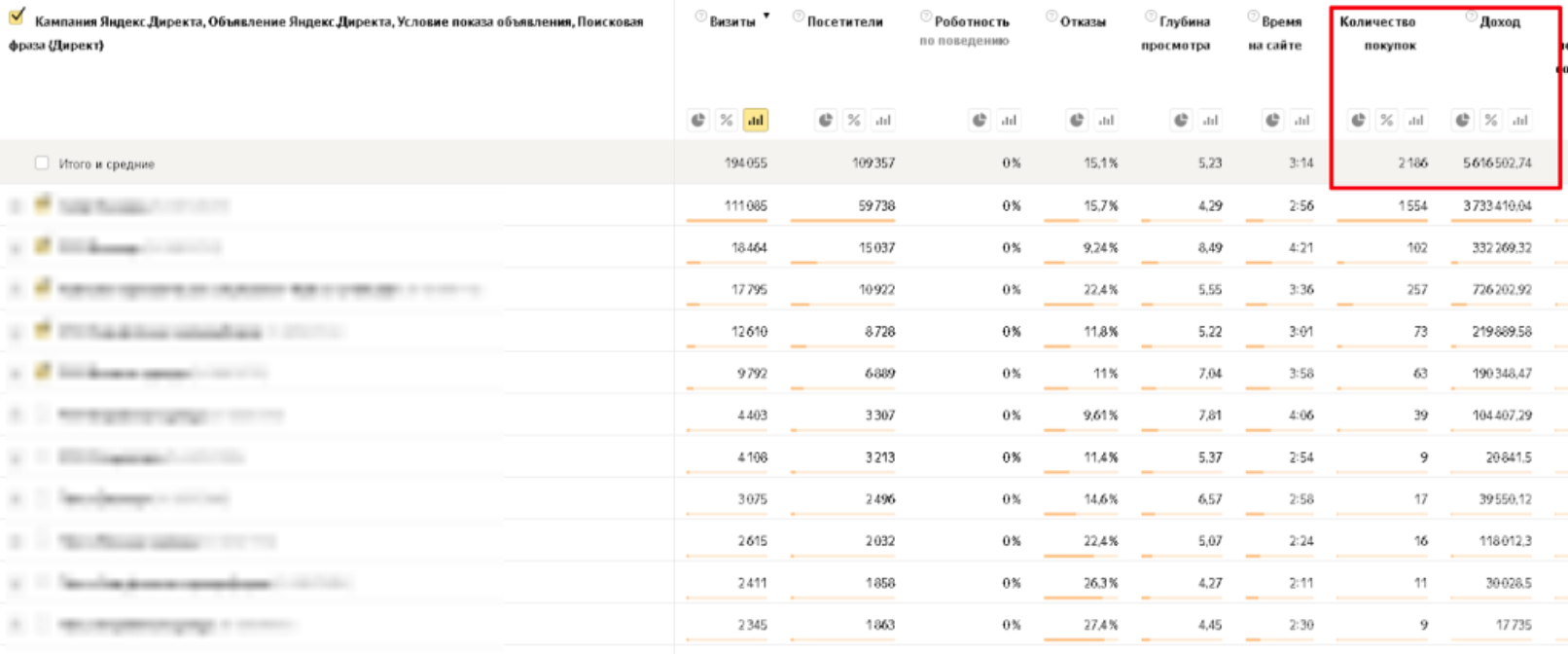Sort table by Роботность column header
Image resolution: width=1568 pixels, height=654 pixels.
pyautogui.click(x=972, y=21)
